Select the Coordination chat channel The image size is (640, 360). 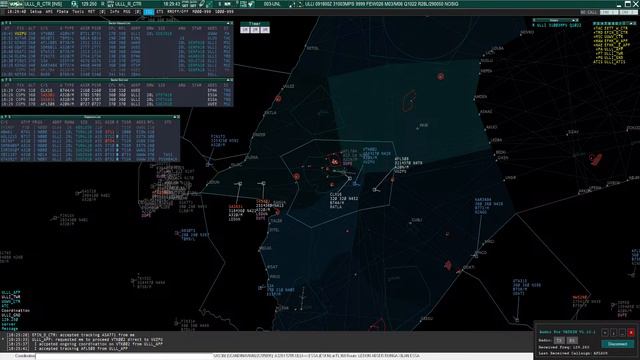16,311
